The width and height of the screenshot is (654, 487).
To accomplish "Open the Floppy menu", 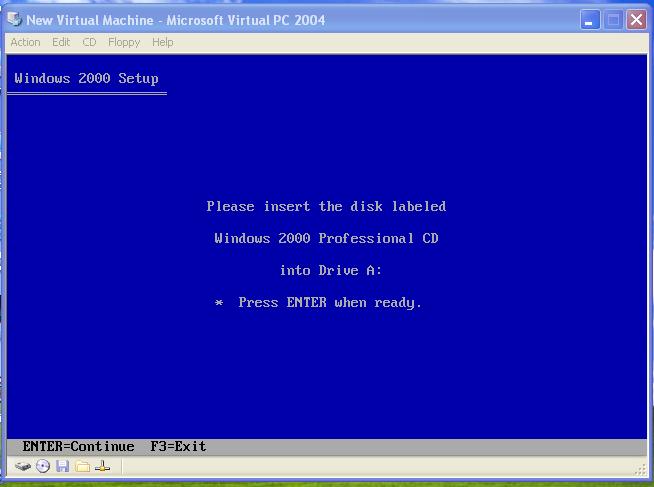I will (124, 43).
